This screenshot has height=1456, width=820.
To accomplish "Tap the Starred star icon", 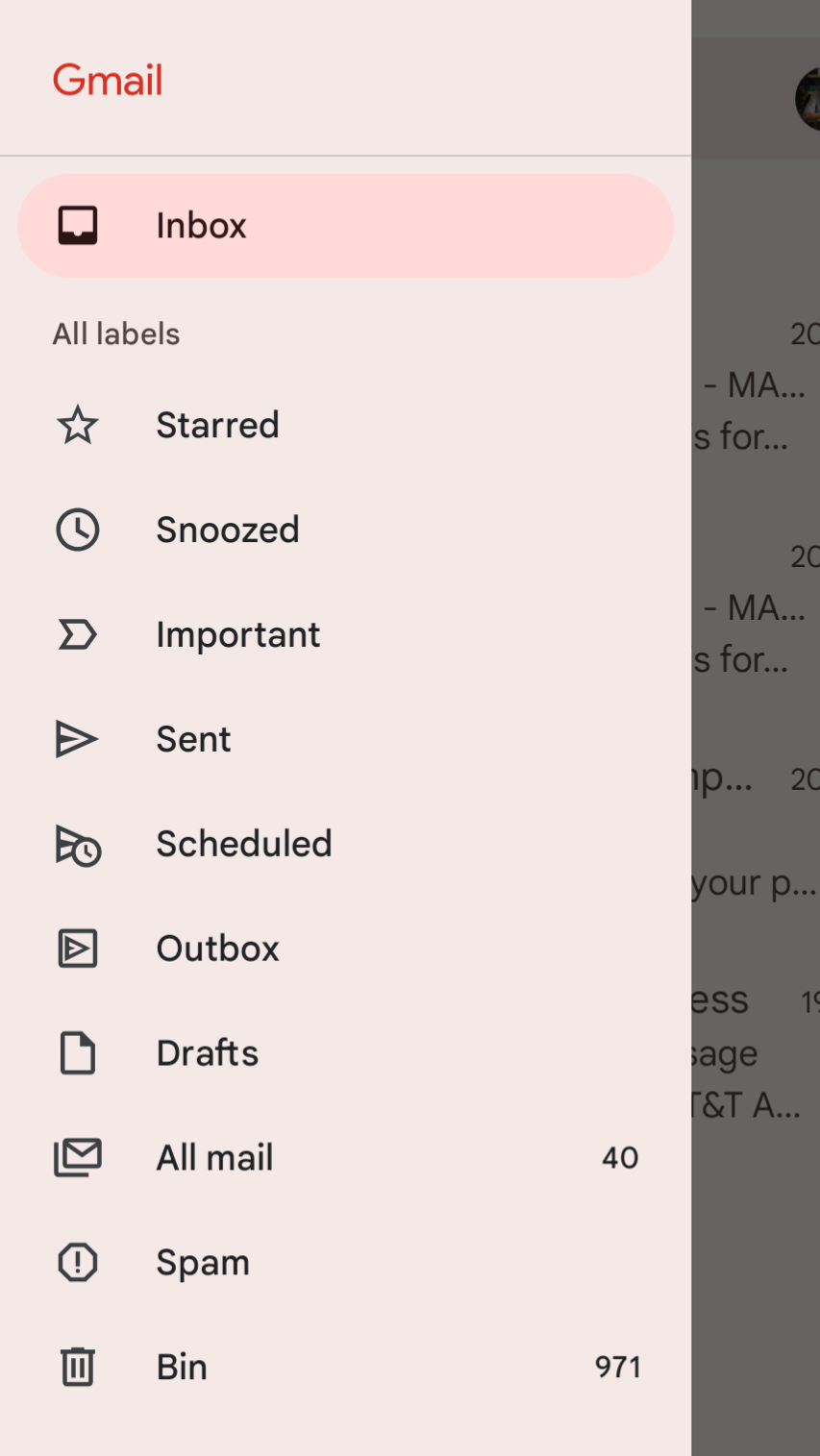I will coord(78,425).
